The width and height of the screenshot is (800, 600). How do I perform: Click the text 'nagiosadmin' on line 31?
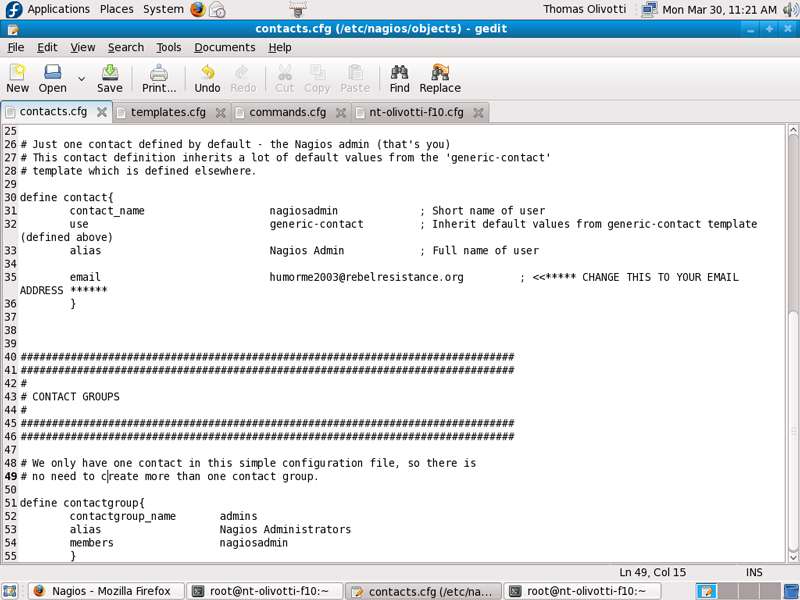point(304,211)
